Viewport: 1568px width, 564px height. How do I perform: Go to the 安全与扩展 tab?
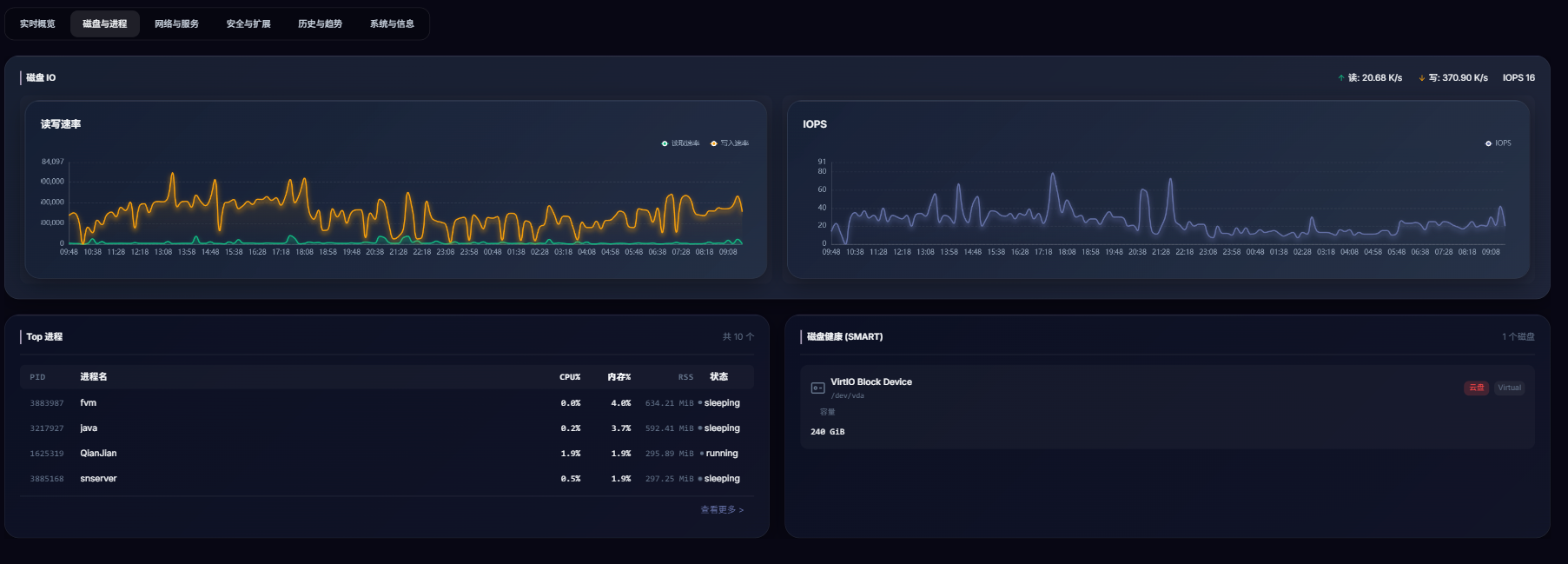tap(248, 24)
